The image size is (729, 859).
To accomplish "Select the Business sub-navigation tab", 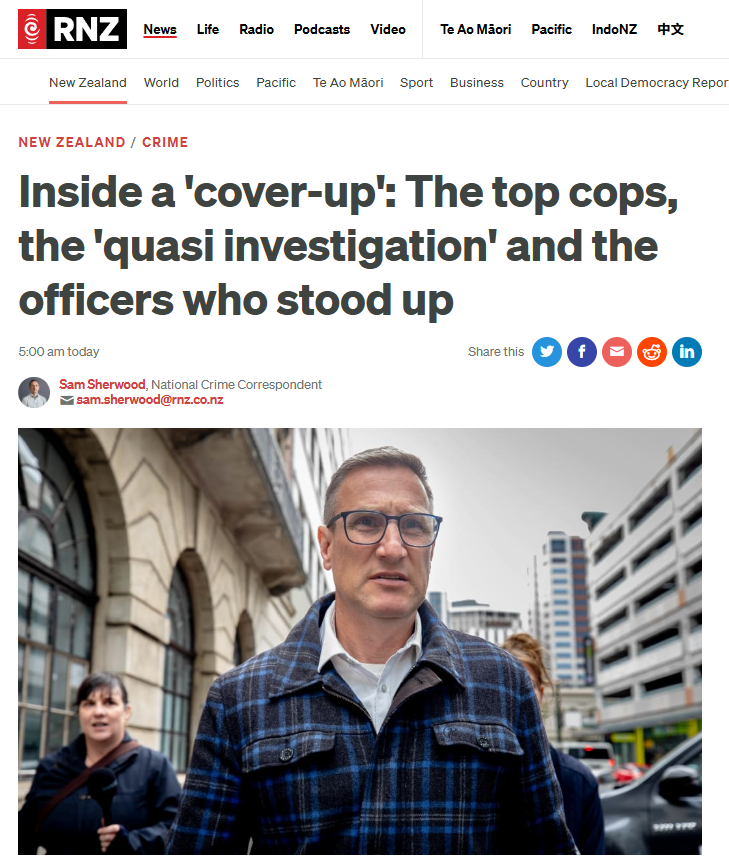I will (x=477, y=83).
